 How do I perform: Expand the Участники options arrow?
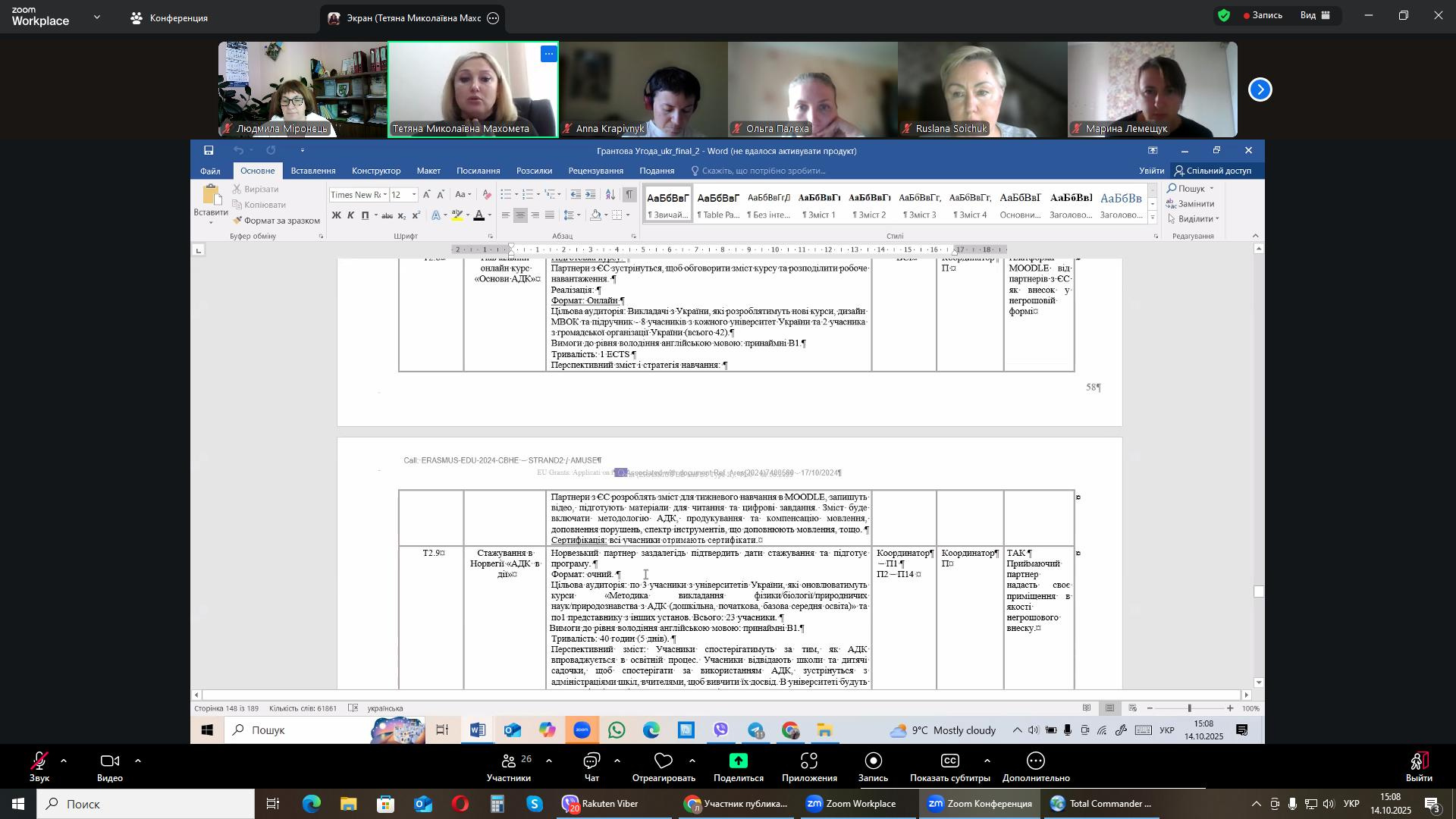tap(549, 761)
